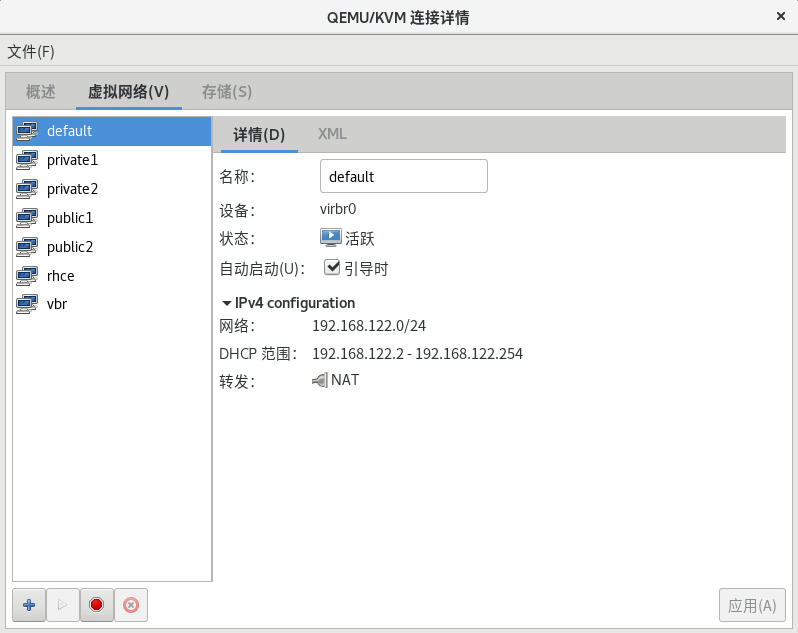Select the rhce network name text
Image resolution: width=798 pixels, height=633 pixels.
[61, 276]
